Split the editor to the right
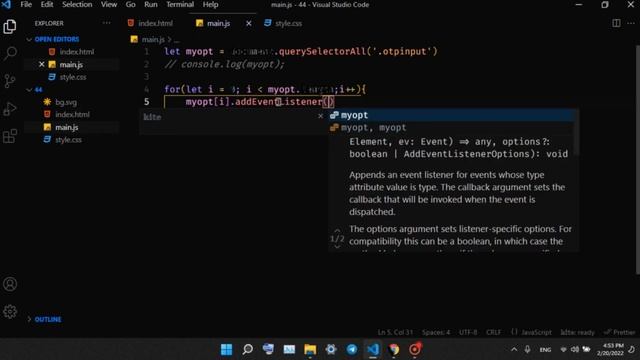640x360 pixels. point(616,23)
